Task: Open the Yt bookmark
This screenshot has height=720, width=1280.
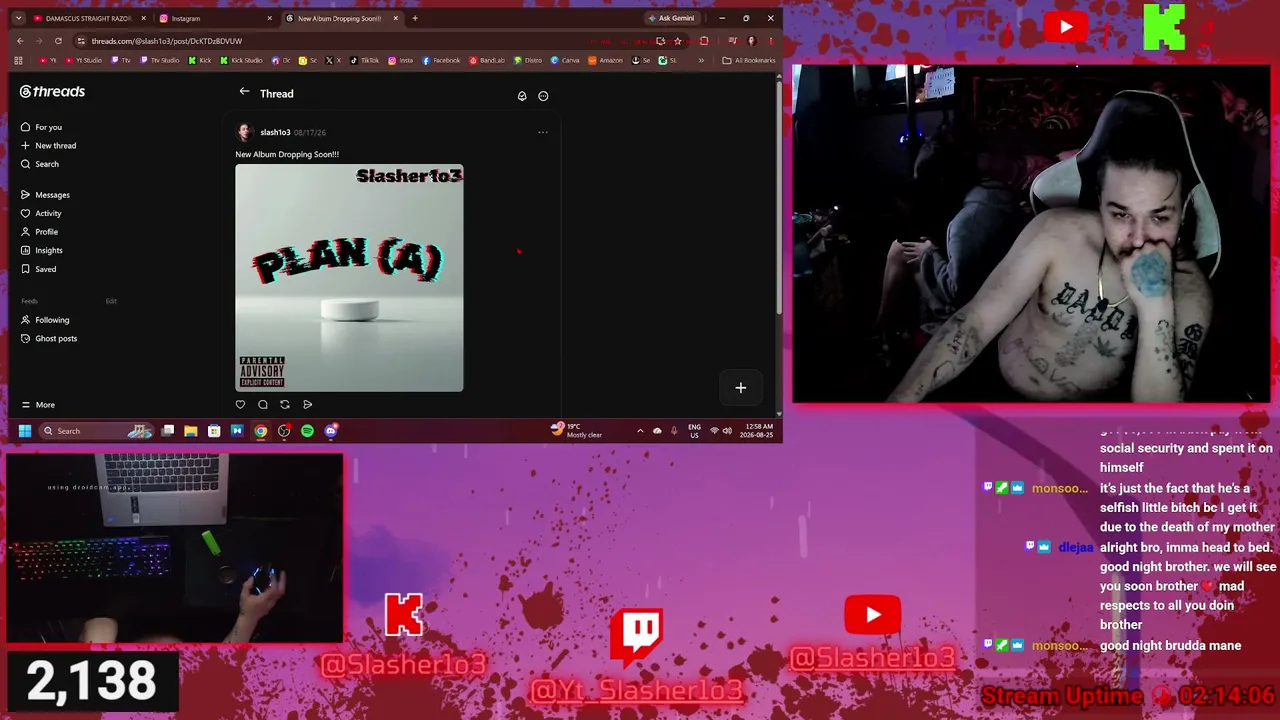Action: (49, 60)
